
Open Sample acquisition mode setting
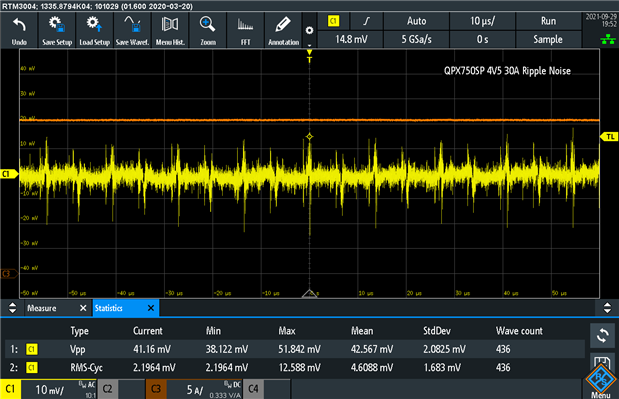(x=548, y=39)
